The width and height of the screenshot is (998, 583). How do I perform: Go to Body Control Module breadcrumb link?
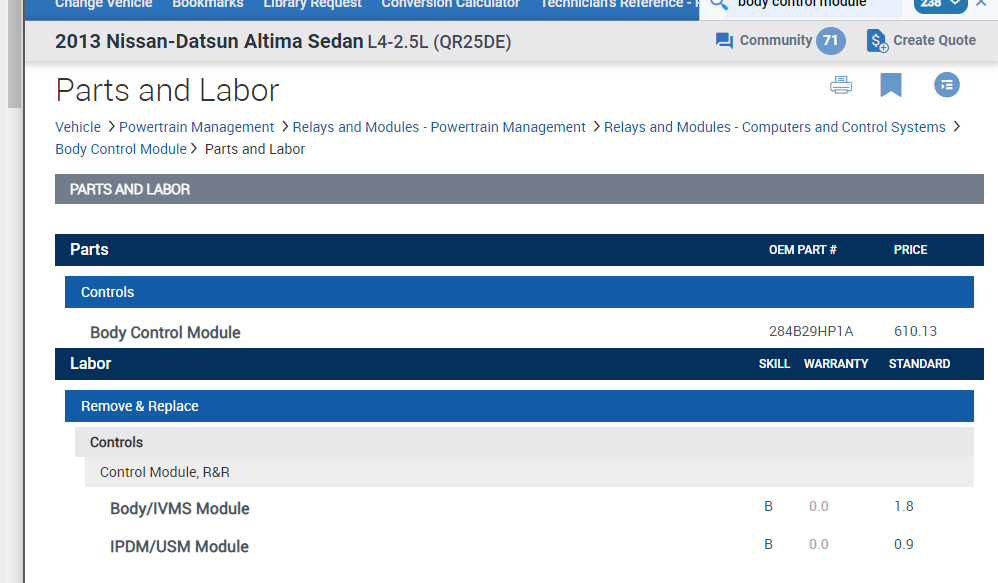(120, 149)
